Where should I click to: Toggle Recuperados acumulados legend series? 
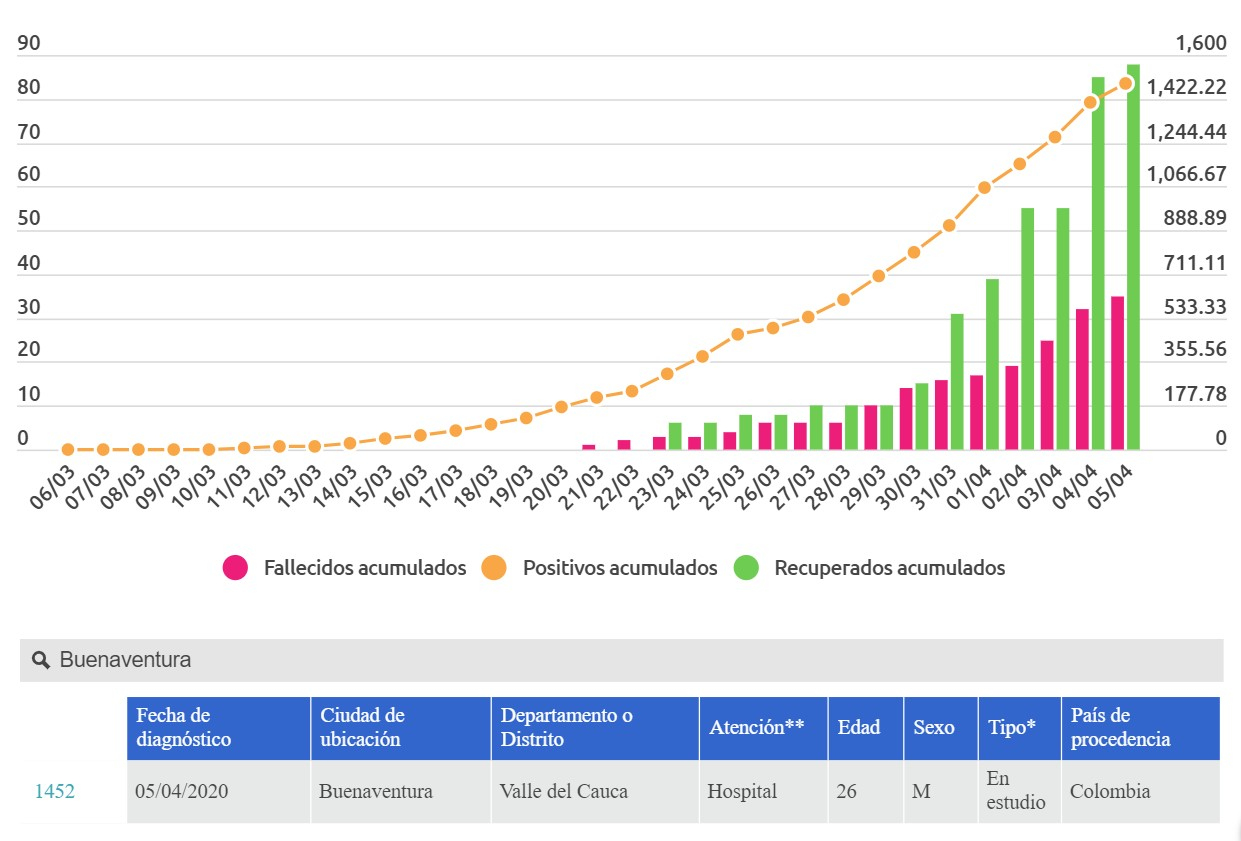pos(869,568)
